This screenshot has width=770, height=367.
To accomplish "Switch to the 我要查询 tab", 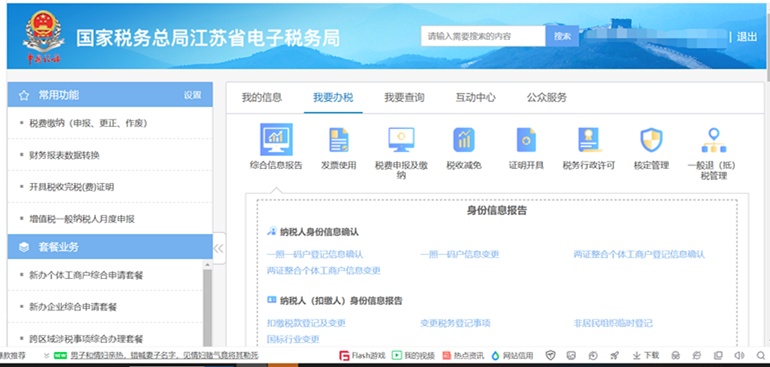I will (404, 97).
